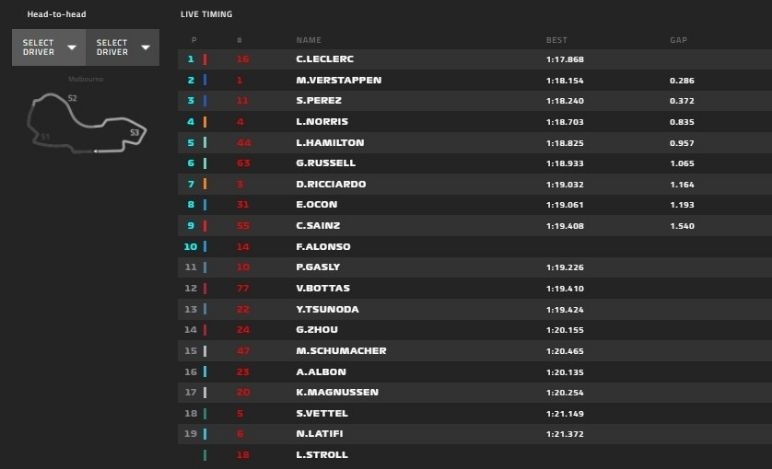
Task: Select C.Leclerc driver name
Action: 327,59
